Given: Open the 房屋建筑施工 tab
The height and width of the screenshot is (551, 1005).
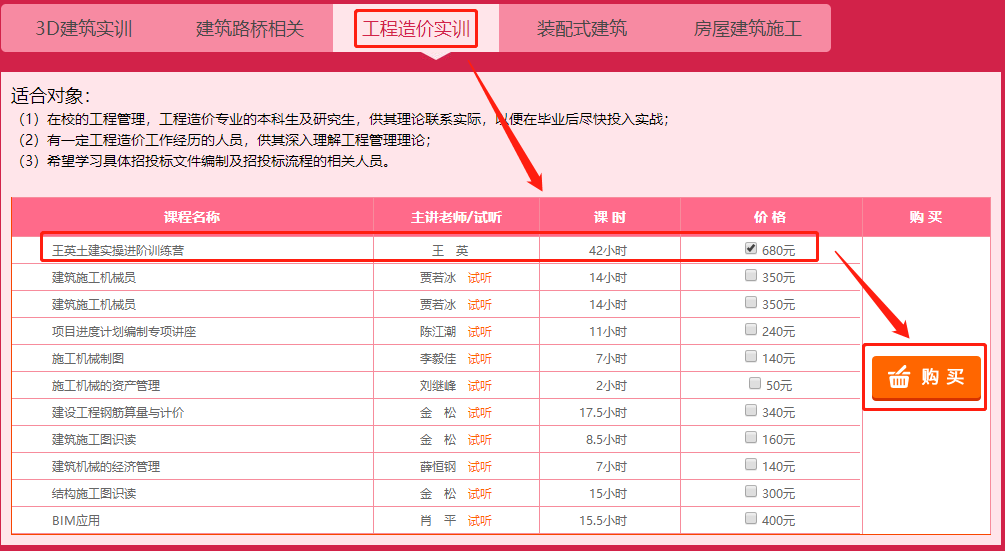Looking at the screenshot, I should 748,29.
